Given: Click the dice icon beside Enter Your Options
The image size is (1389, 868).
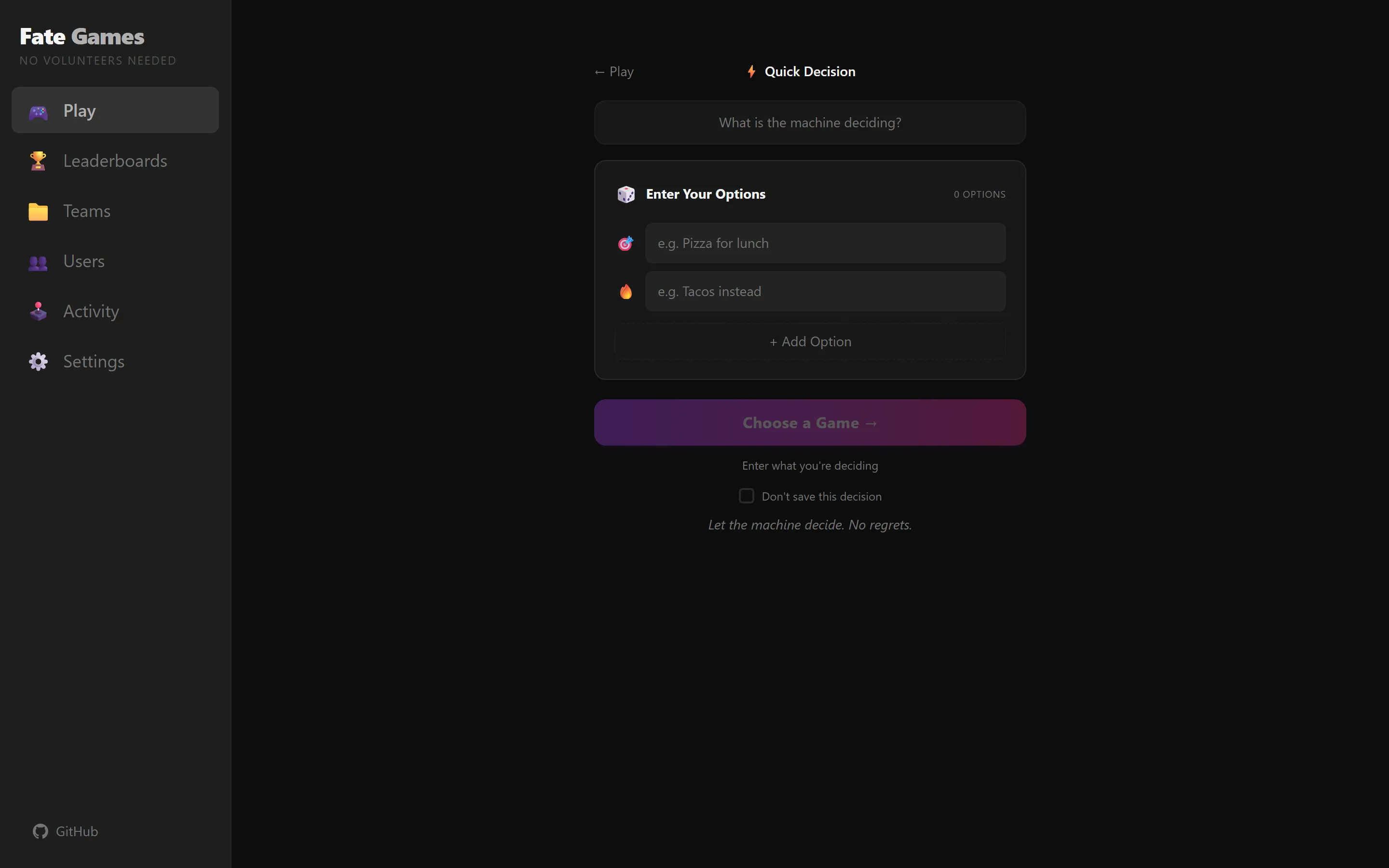Looking at the screenshot, I should point(626,195).
